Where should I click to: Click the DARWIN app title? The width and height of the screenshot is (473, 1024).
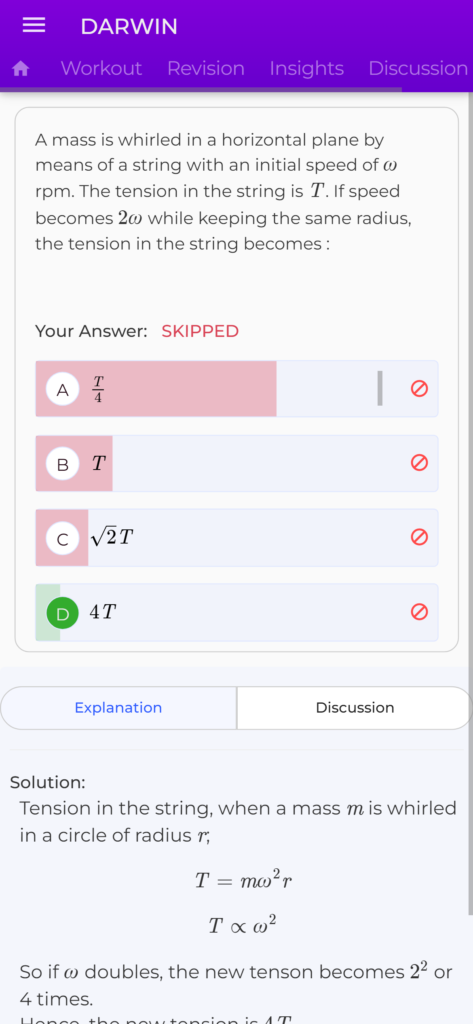coord(129,27)
